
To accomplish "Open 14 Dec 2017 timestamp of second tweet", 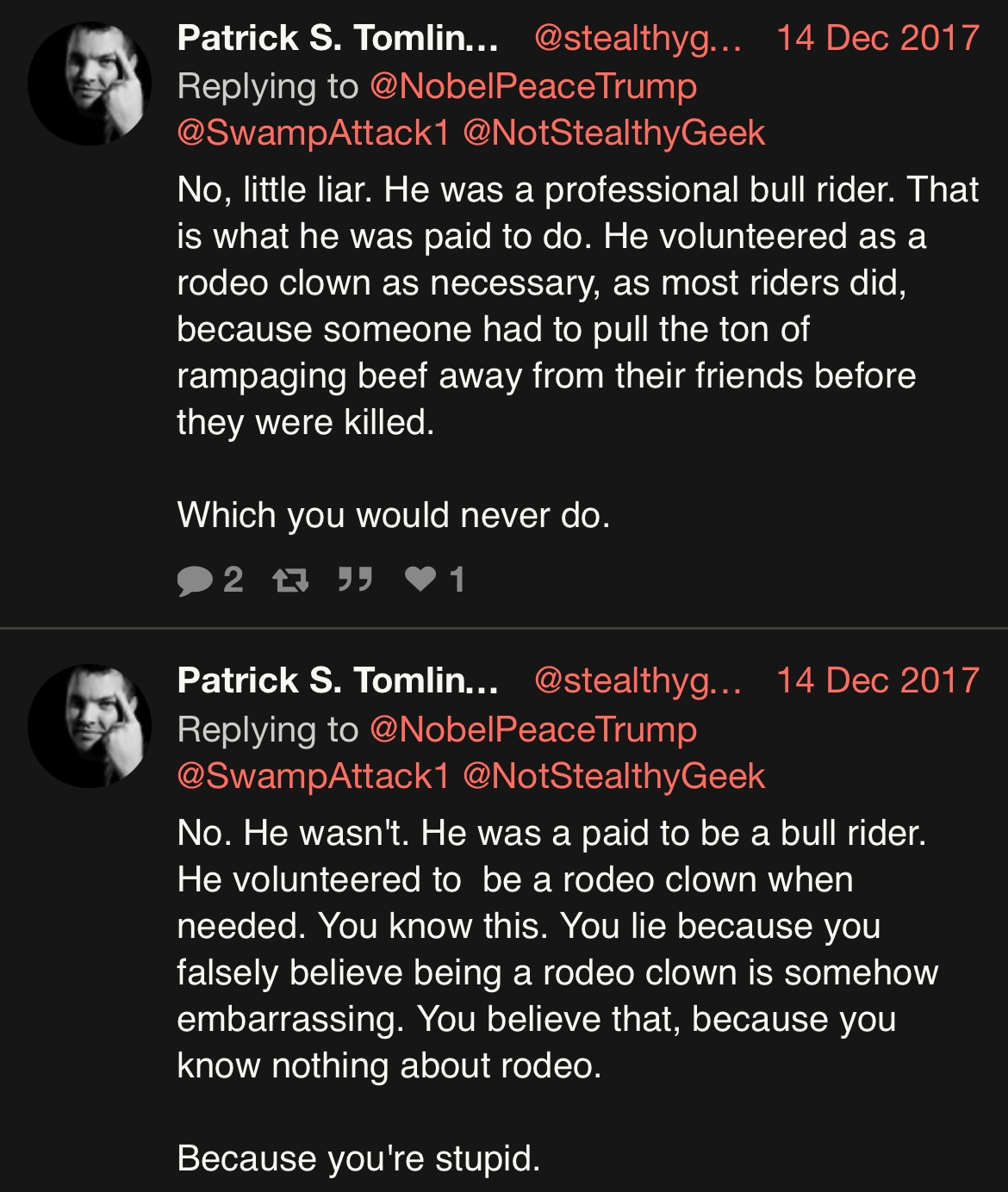I will (x=878, y=680).
